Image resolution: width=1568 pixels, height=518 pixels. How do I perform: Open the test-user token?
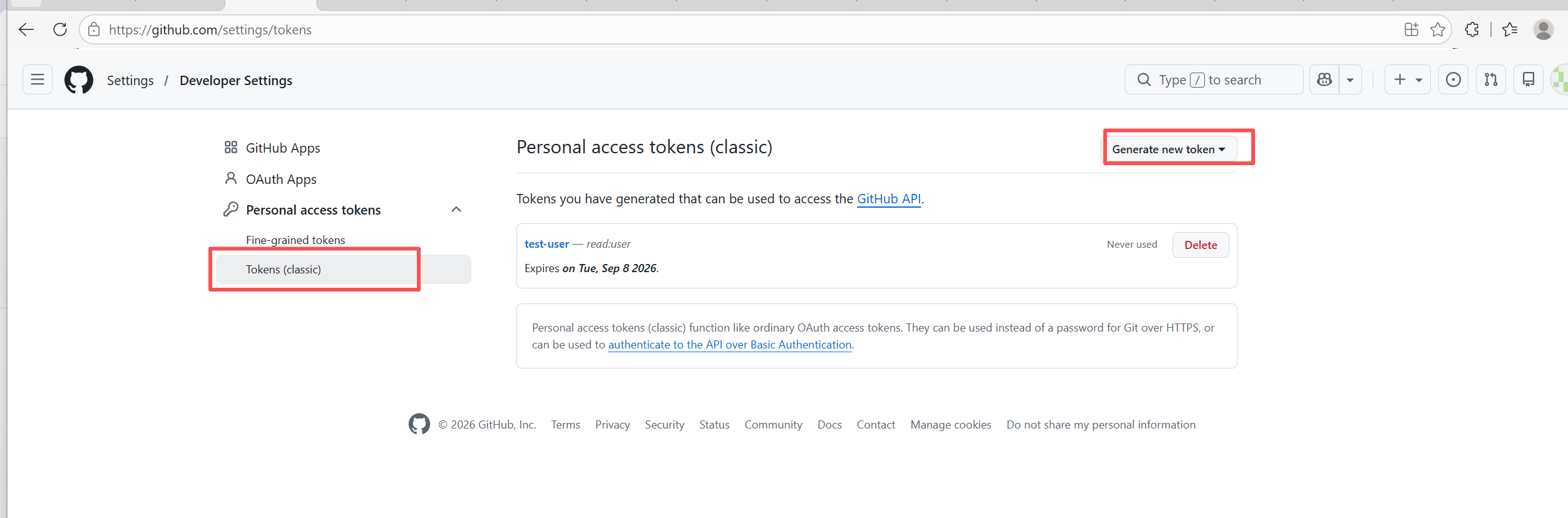pyautogui.click(x=546, y=243)
